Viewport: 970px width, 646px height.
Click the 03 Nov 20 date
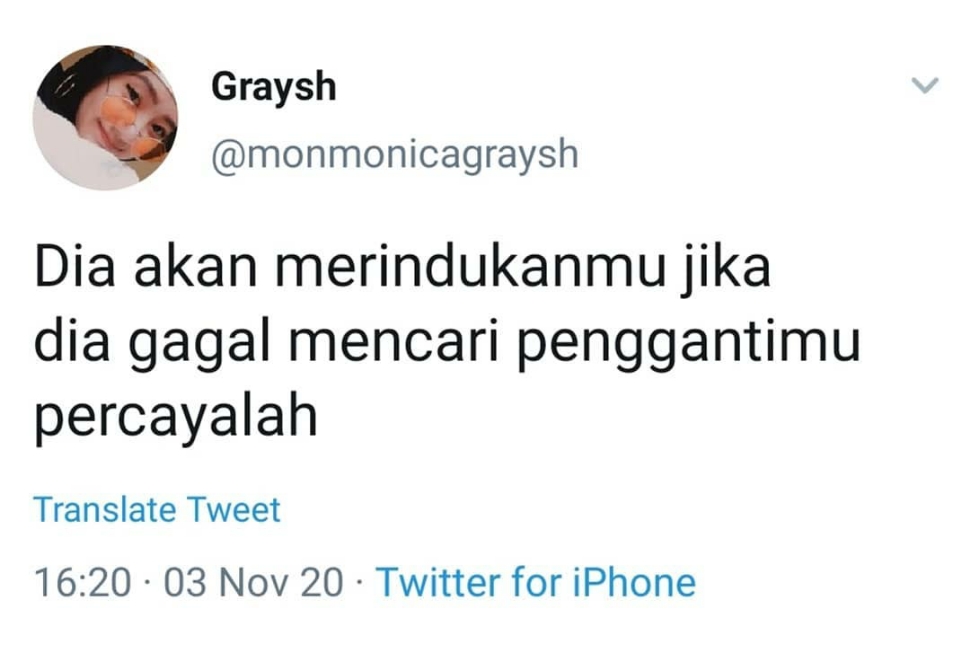(253, 583)
